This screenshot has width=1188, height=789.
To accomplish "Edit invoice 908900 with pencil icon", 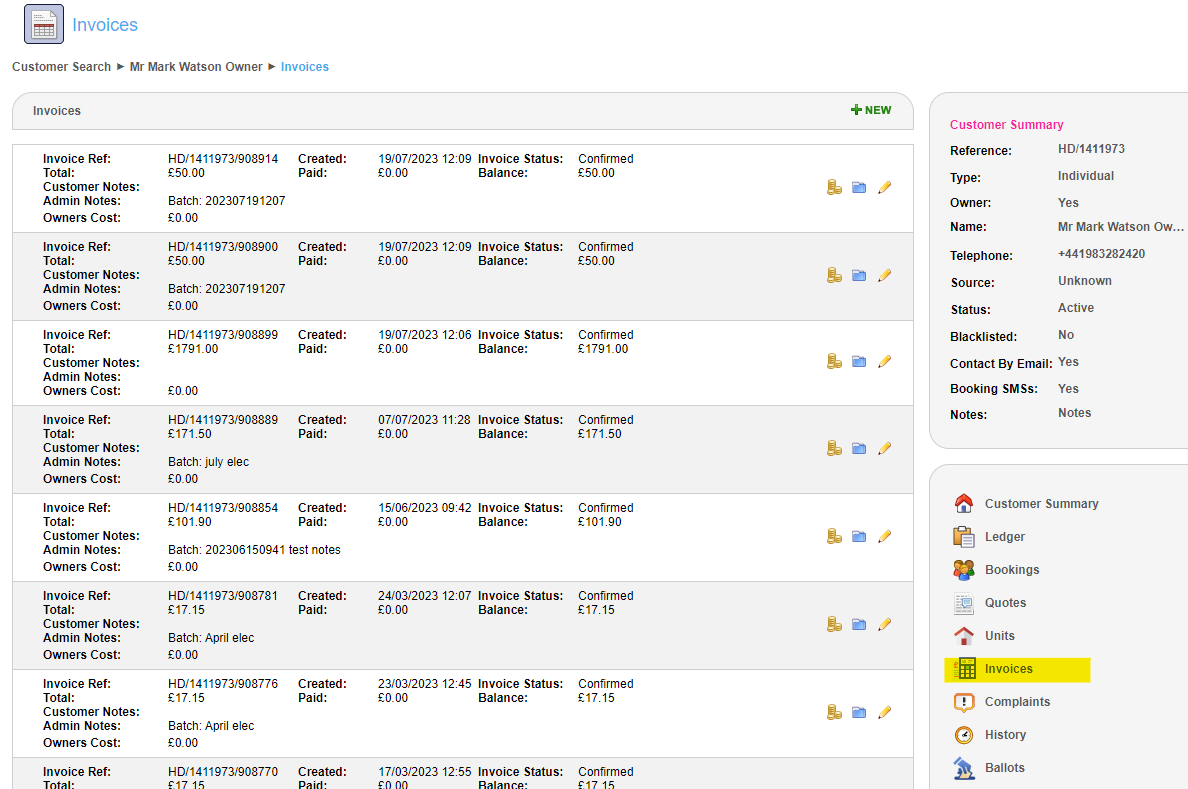I will (x=884, y=275).
